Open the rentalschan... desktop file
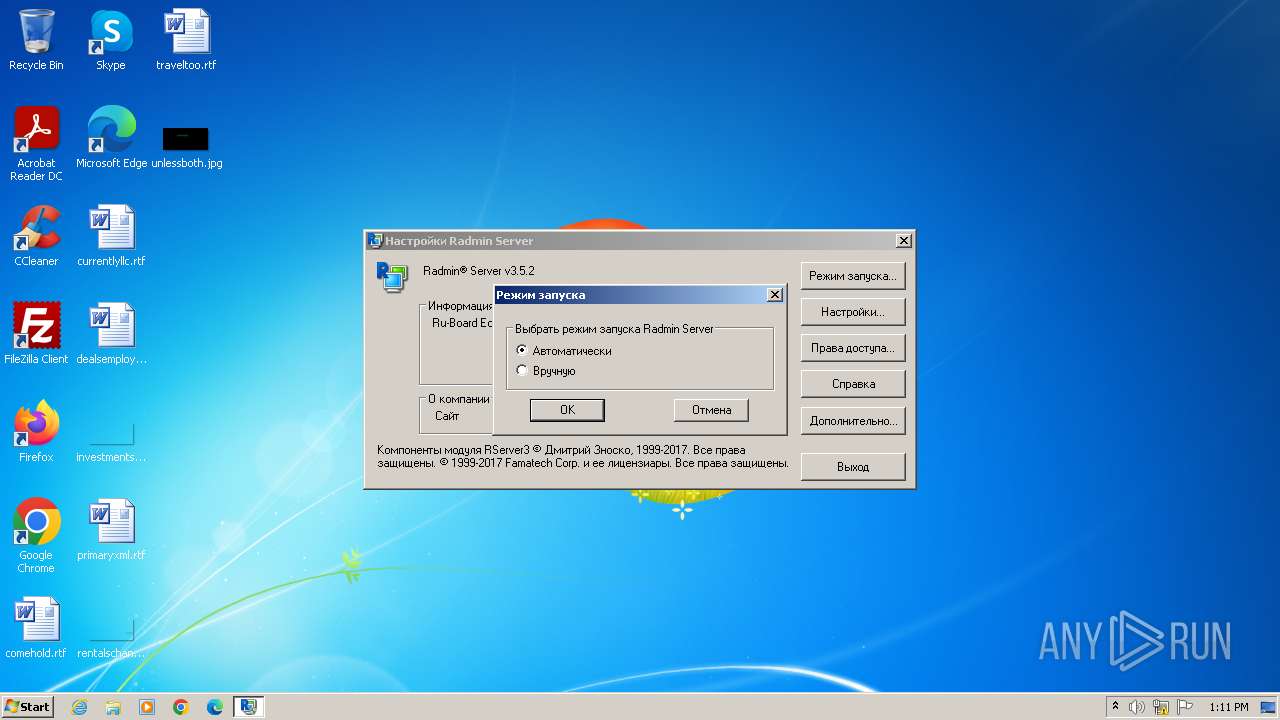The width and height of the screenshot is (1280, 720). pos(111,638)
